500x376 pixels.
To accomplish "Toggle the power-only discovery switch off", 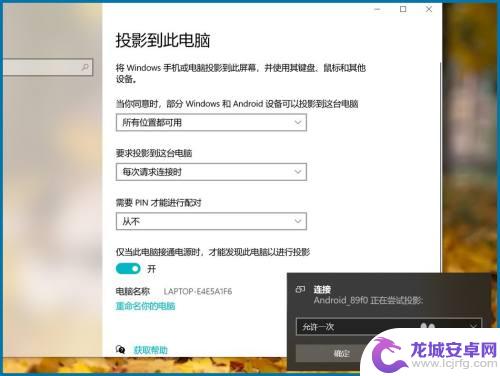I will [x=128, y=269].
